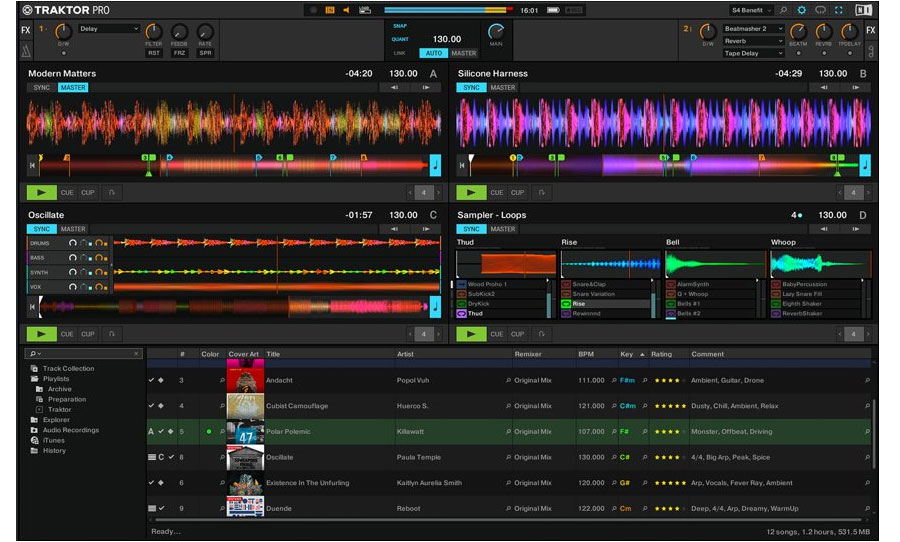900x542 pixels.
Task: Select Playlists in the browser tree
Action: 56,378
